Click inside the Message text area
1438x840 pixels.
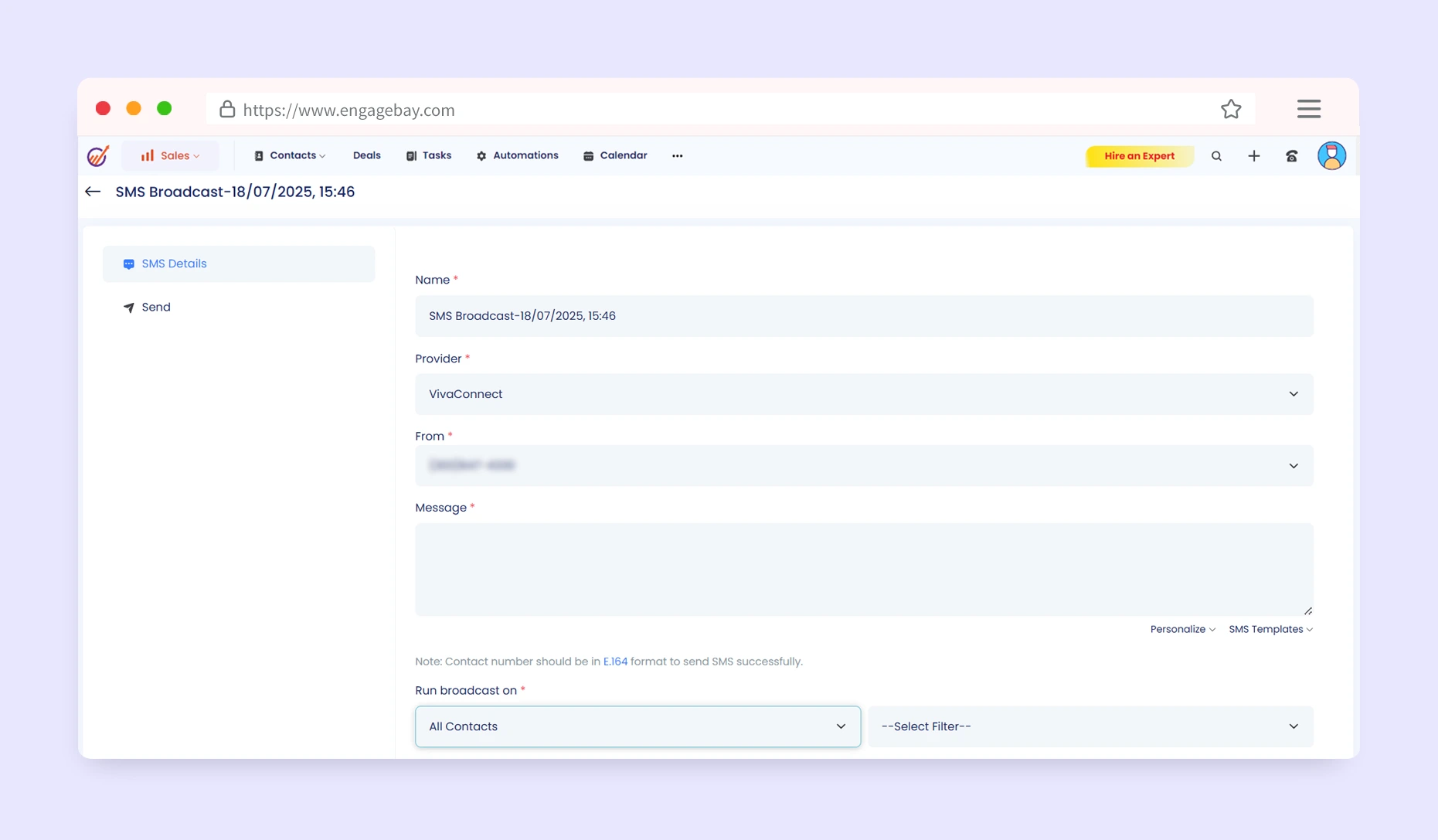pos(863,570)
